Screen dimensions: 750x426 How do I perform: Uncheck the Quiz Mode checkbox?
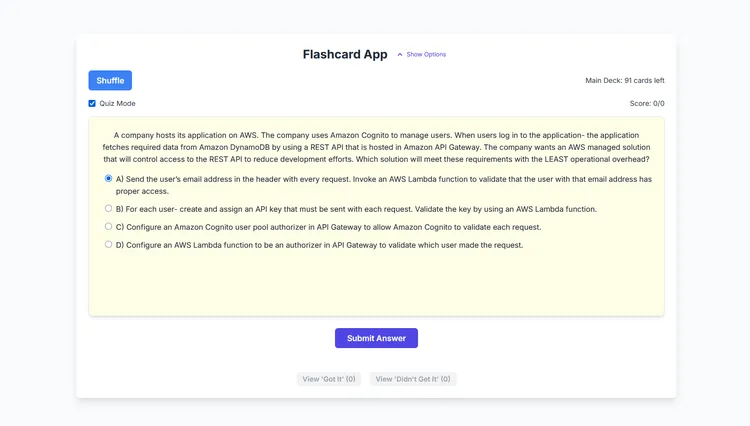[92, 103]
